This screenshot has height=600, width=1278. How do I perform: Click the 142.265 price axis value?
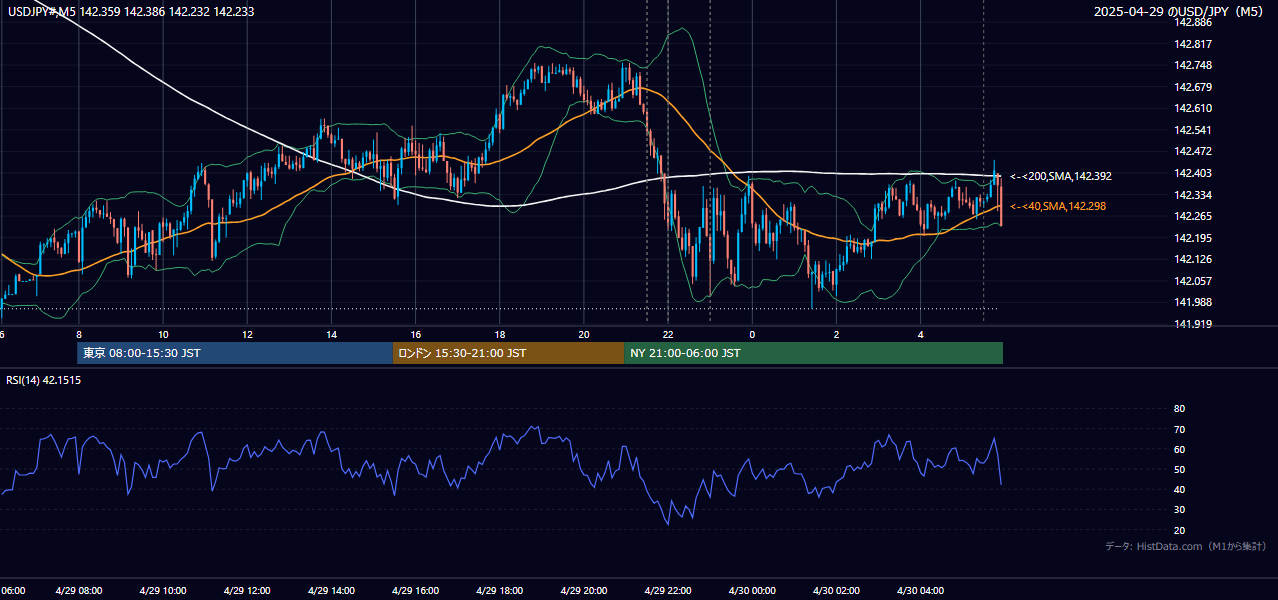tap(1192, 216)
